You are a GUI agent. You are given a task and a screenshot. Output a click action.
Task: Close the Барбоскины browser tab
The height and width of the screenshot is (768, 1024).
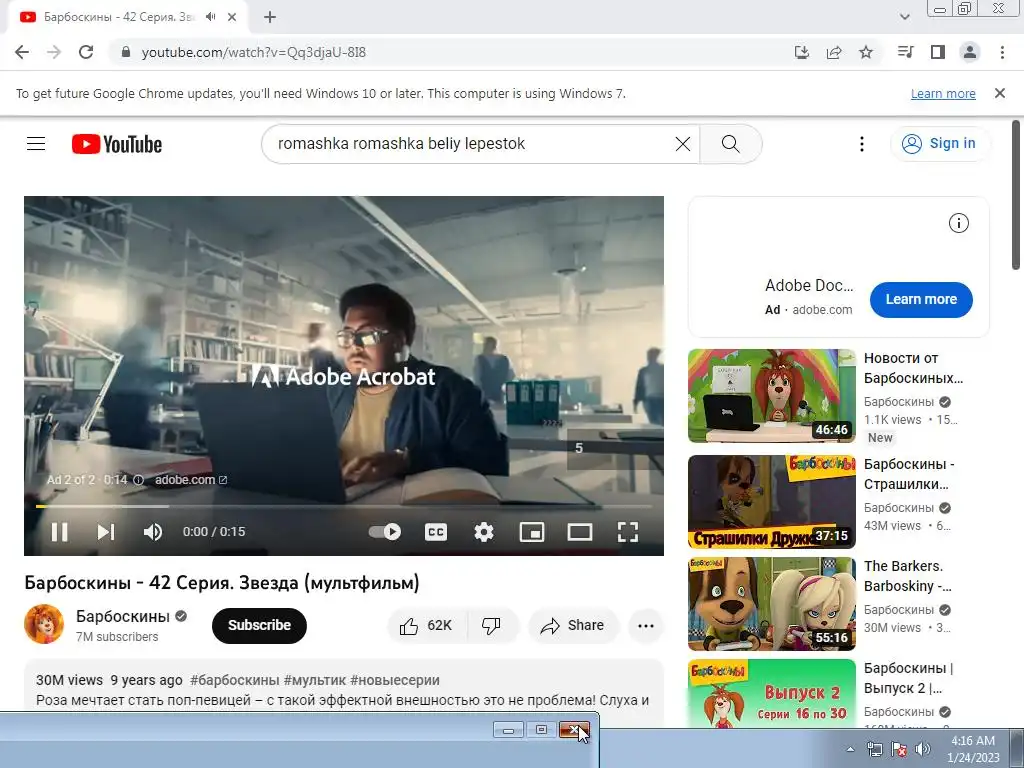tap(232, 17)
